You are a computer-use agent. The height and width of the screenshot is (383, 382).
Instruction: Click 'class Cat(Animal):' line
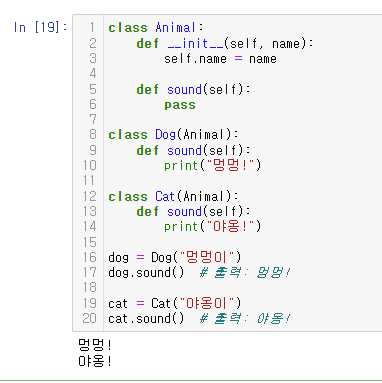click(x=173, y=196)
